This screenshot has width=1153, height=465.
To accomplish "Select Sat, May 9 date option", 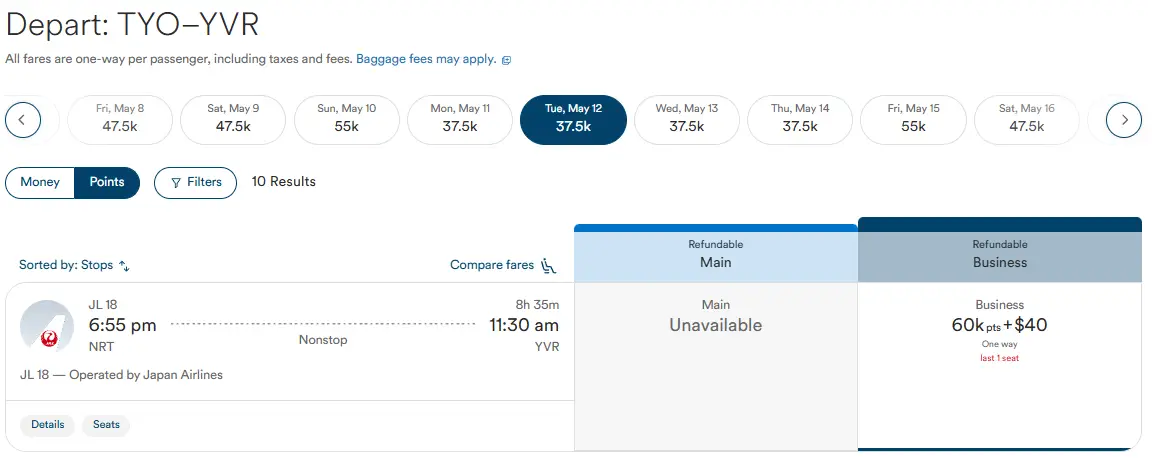I will 233,120.
